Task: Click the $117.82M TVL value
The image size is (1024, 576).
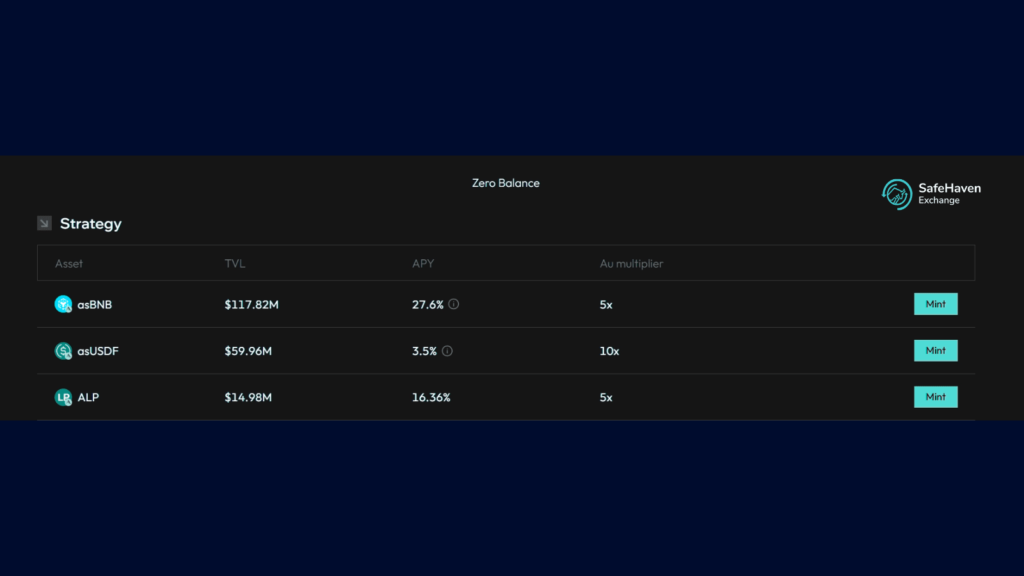Action: click(x=251, y=305)
